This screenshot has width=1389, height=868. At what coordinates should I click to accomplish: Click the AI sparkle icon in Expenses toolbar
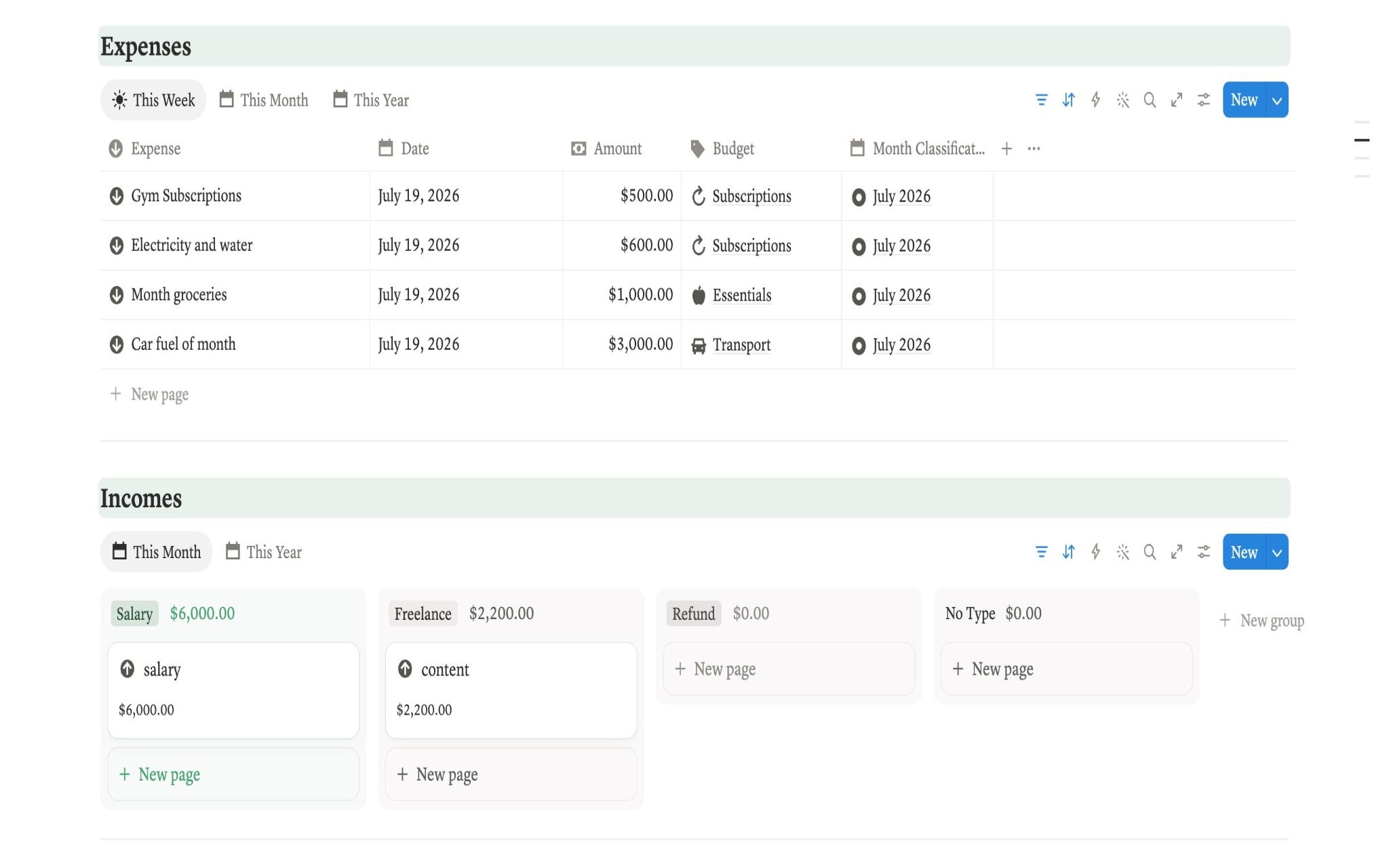[x=1122, y=100]
